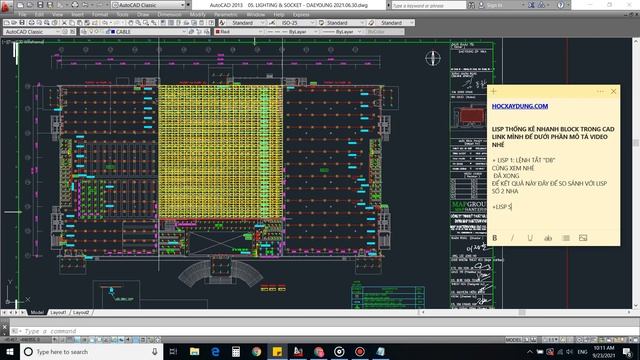This screenshot has height=360, width=640.
Task: Open Chrome from the taskbar
Action: point(256,351)
